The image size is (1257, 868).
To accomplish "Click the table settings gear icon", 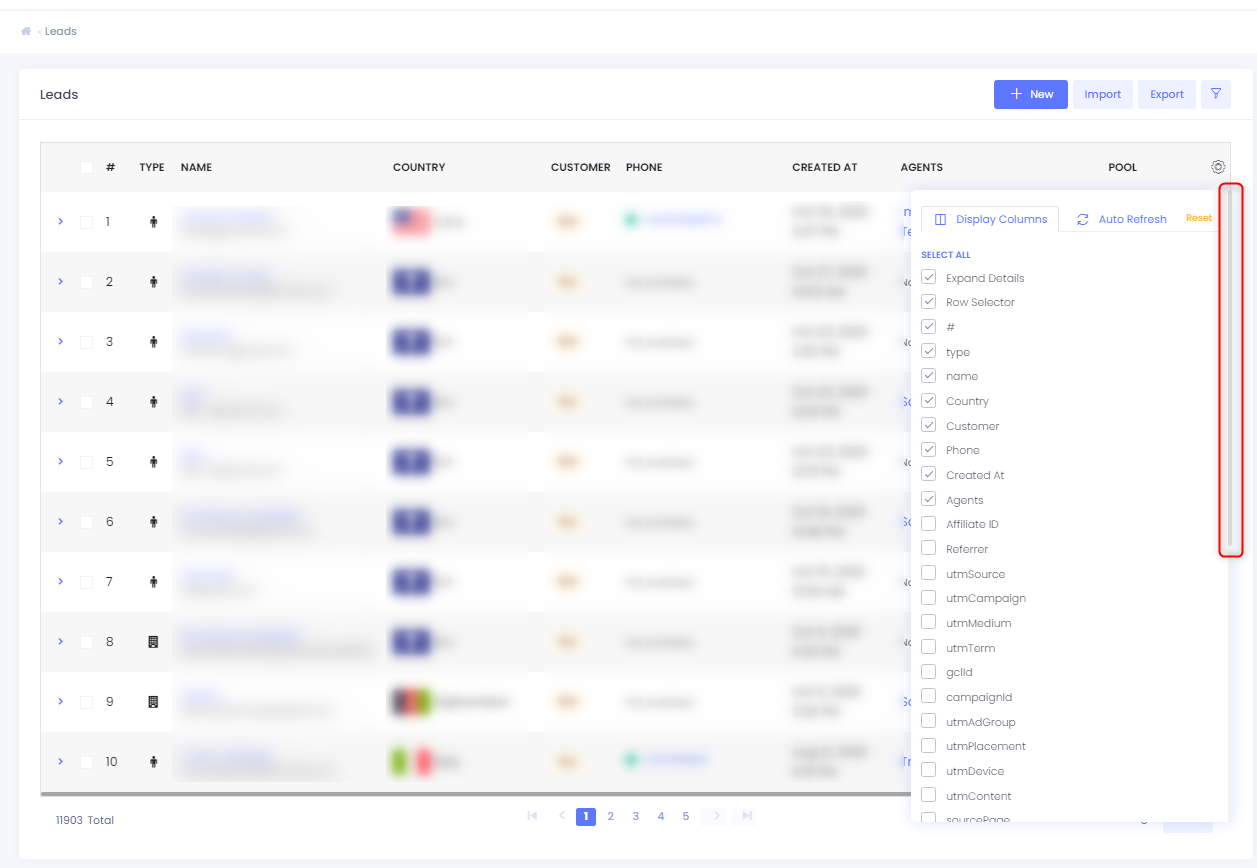I will point(1217,167).
